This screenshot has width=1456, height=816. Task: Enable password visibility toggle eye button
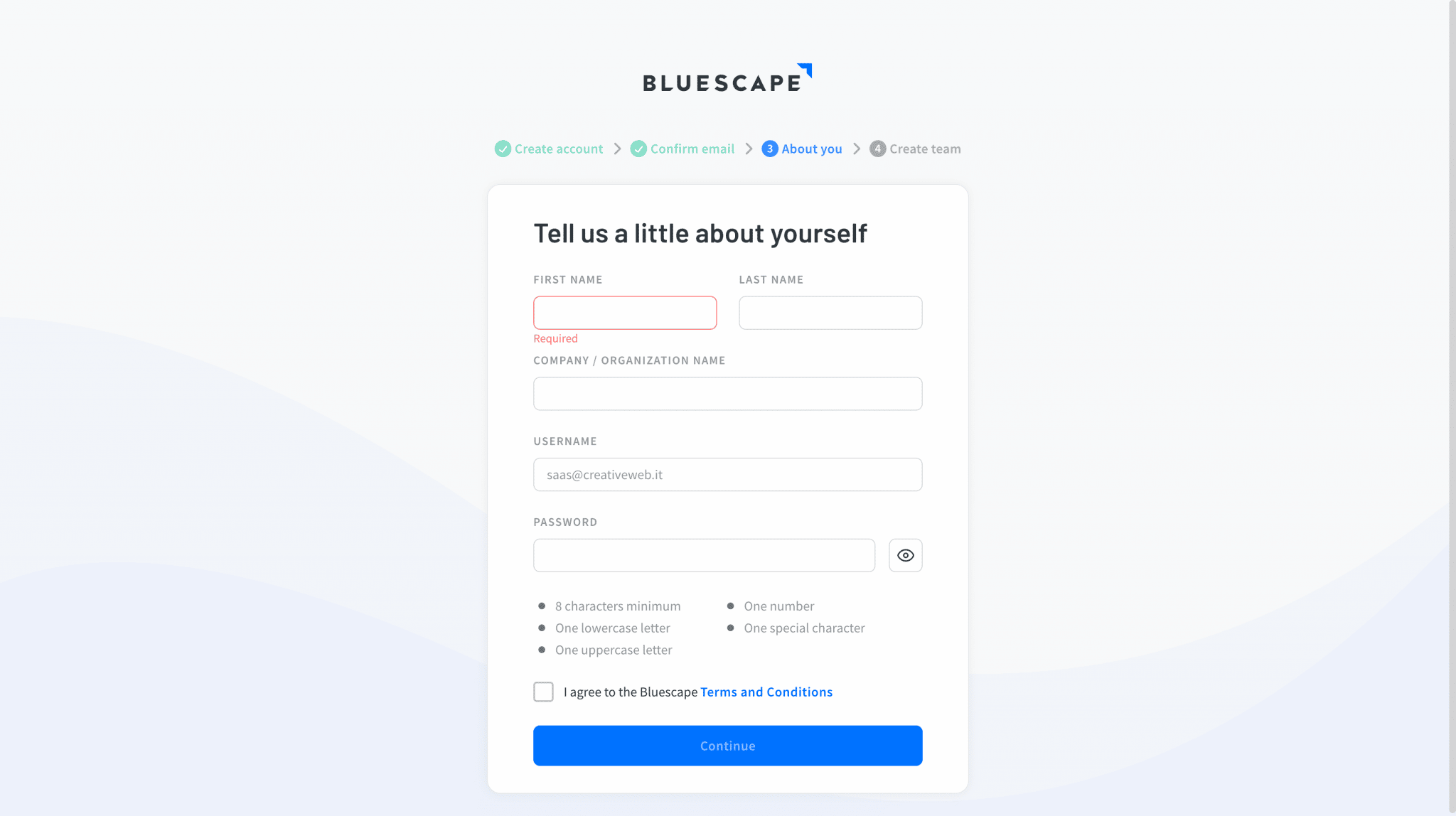905,555
